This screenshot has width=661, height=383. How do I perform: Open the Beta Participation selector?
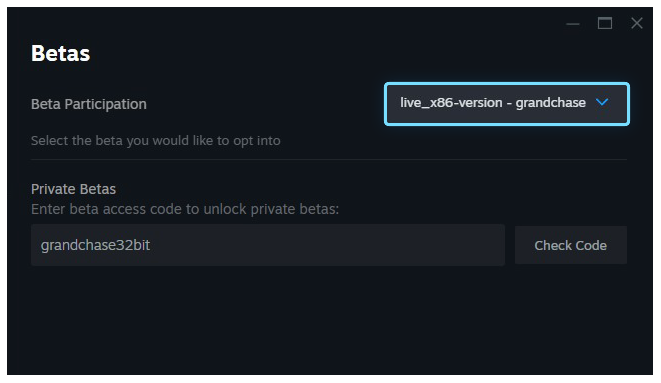tap(507, 104)
